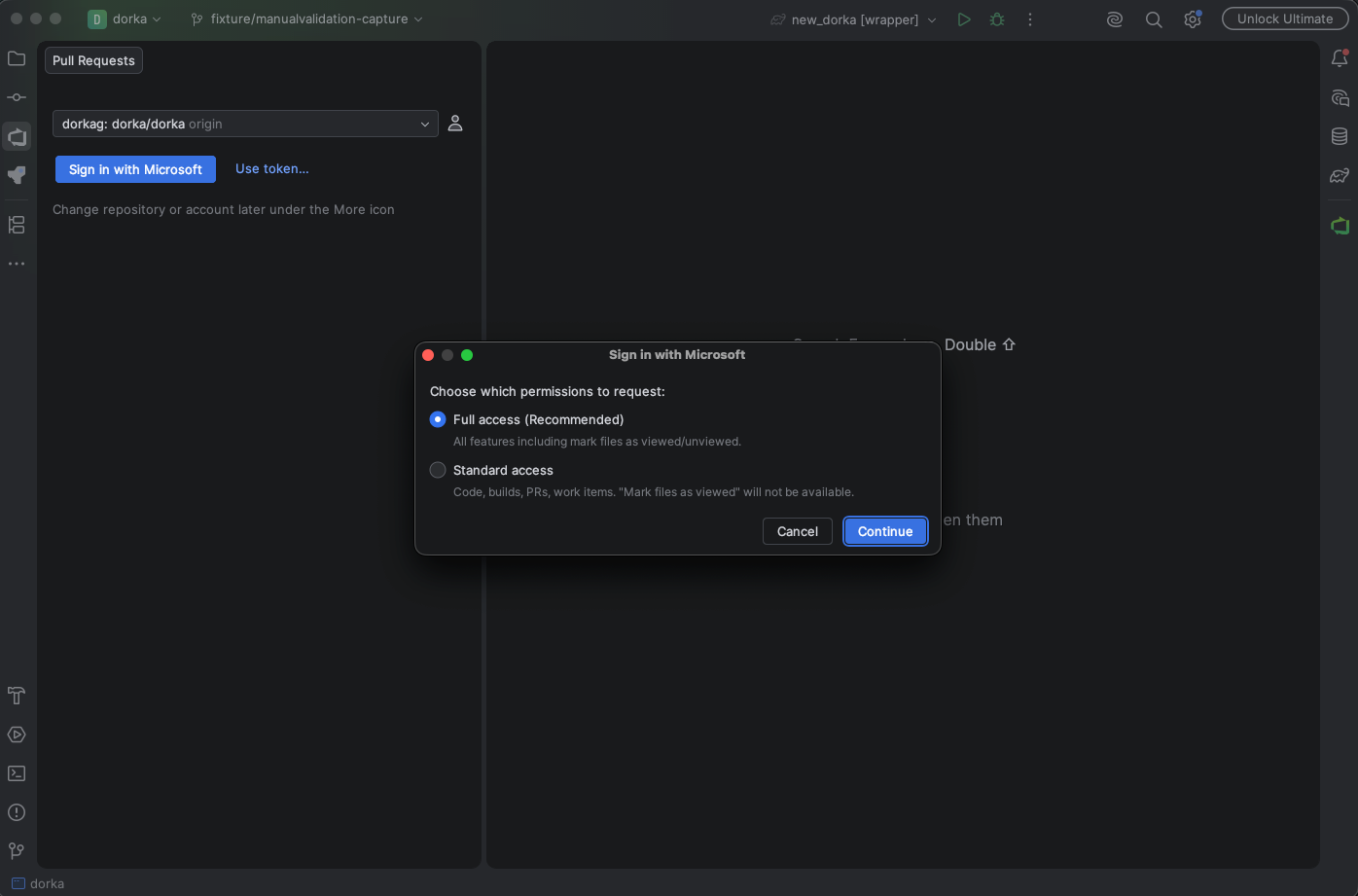Screen dimensions: 1358x896
Task: Open the Pull Requests tool window icon
Action: (x=17, y=136)
